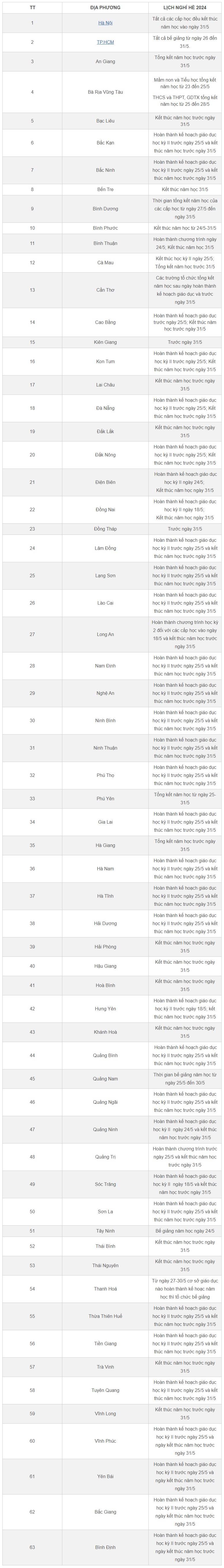Click the ĐỊA PHƯƠNG column header
The image size is (224, 1568).
point(105,7)
